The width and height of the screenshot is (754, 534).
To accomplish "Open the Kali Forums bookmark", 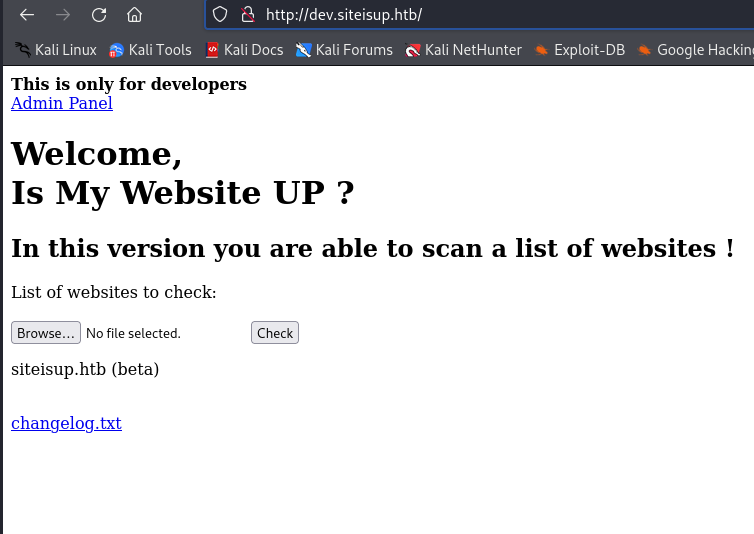I will [x=344, y=49].
